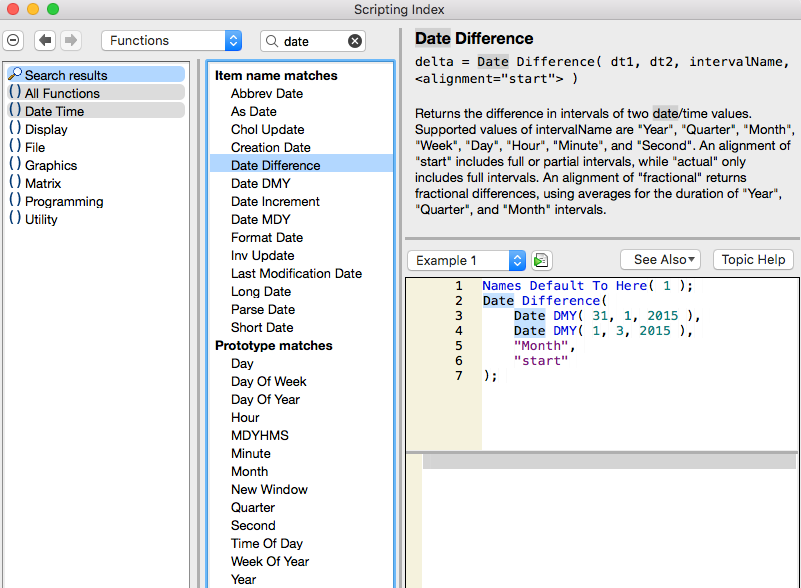Click the collapse minus circle icon
Screen dimensions: 801x588
pos(14,41)
